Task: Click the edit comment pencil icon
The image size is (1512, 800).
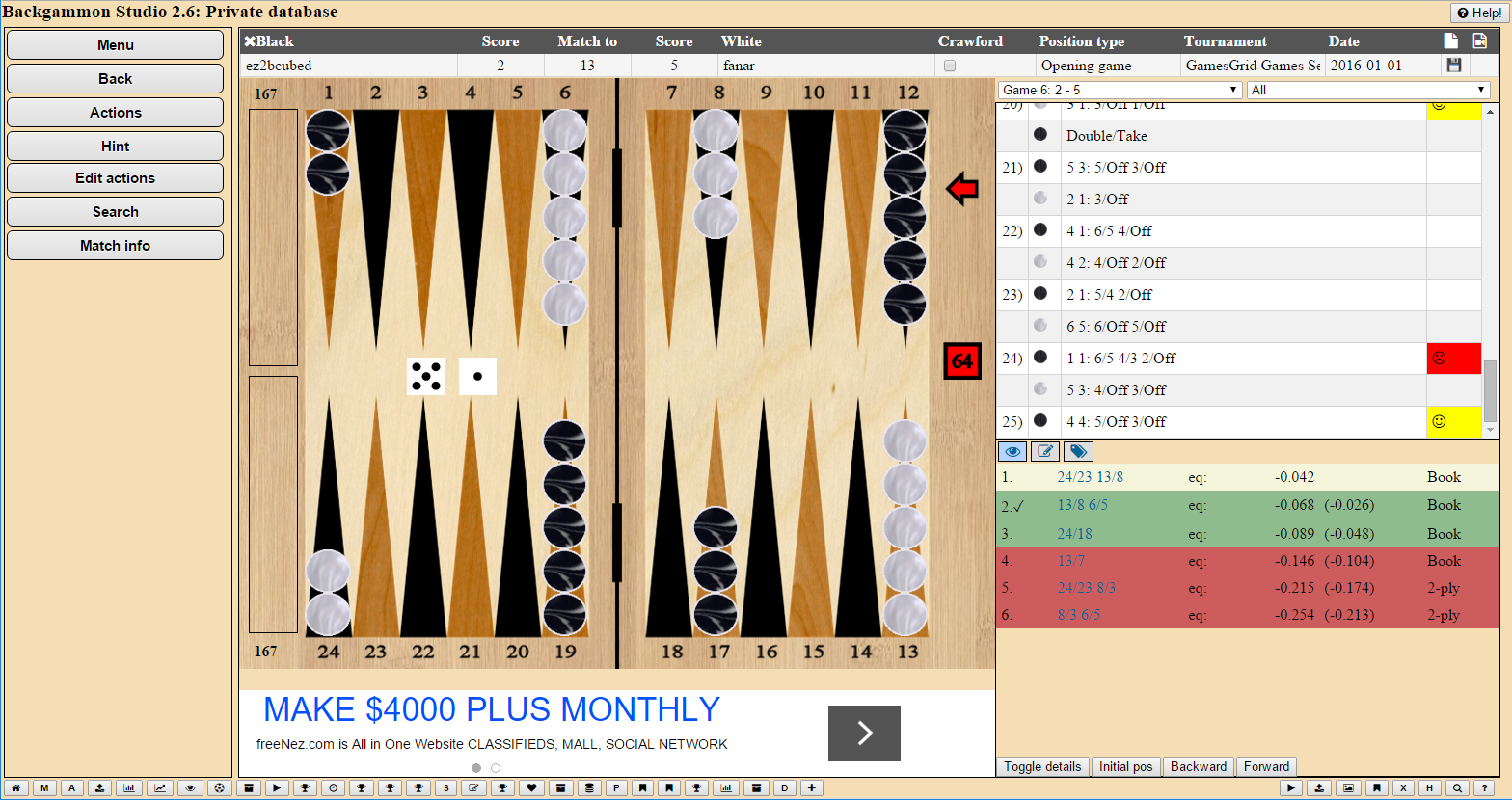Action: pos(1045,451)
